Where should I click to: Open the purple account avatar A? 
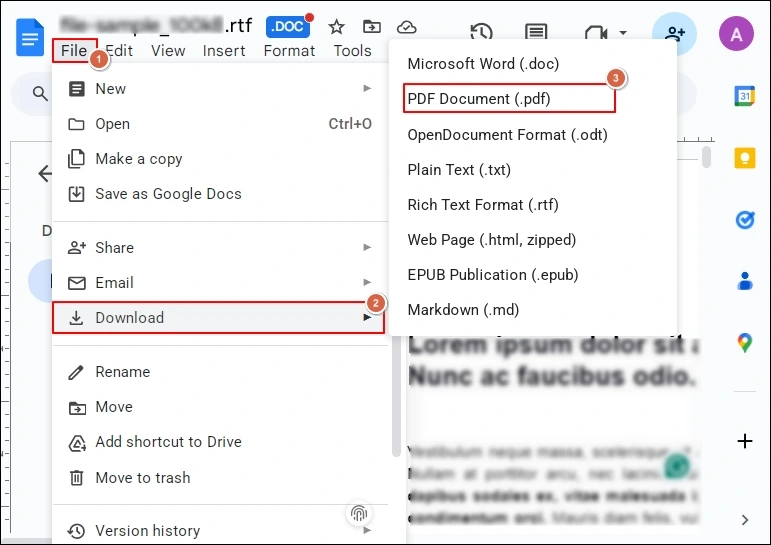[736, 34]
